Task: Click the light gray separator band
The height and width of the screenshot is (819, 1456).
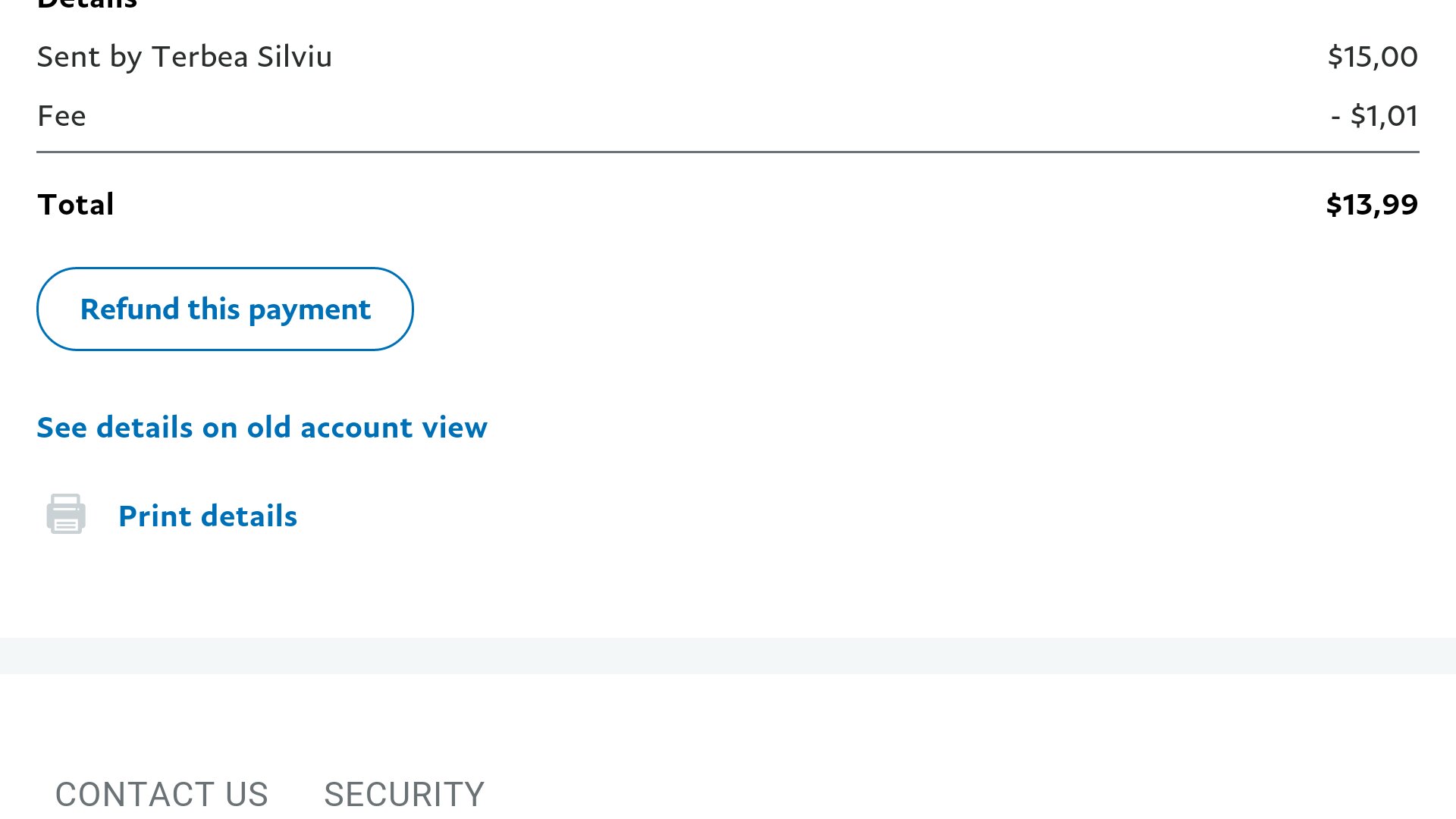Action: 728,656
